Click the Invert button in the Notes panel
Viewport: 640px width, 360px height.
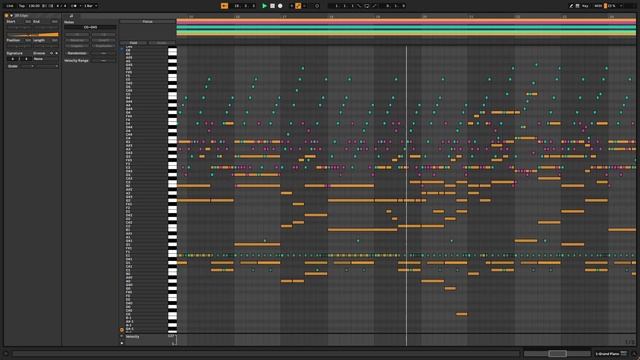coord(103,40)
